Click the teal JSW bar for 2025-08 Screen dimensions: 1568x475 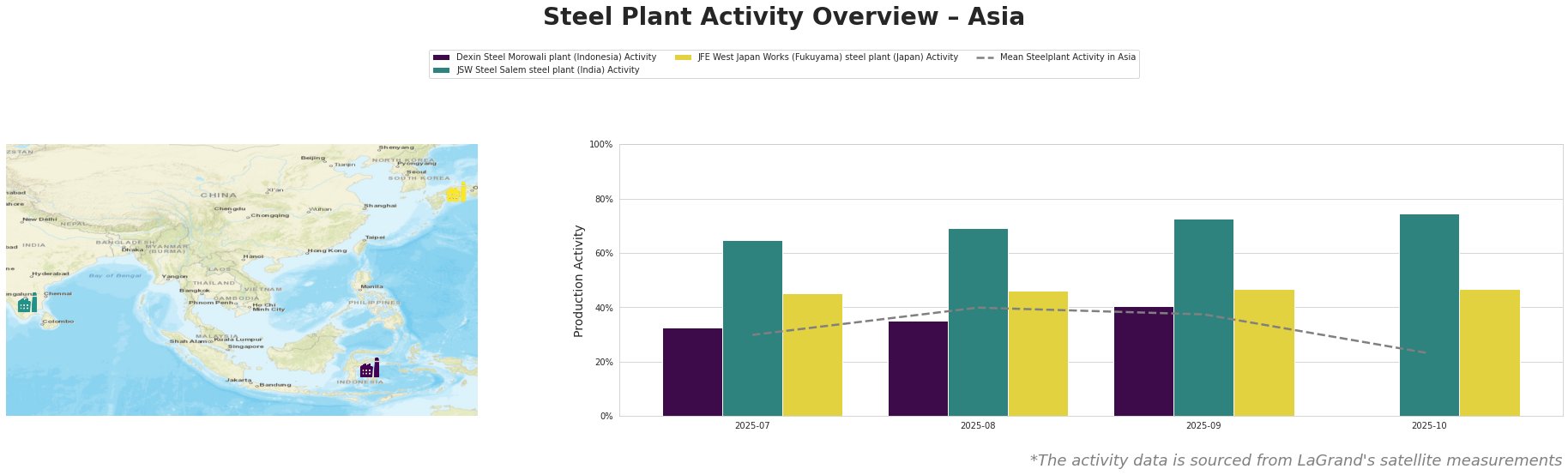978,322
